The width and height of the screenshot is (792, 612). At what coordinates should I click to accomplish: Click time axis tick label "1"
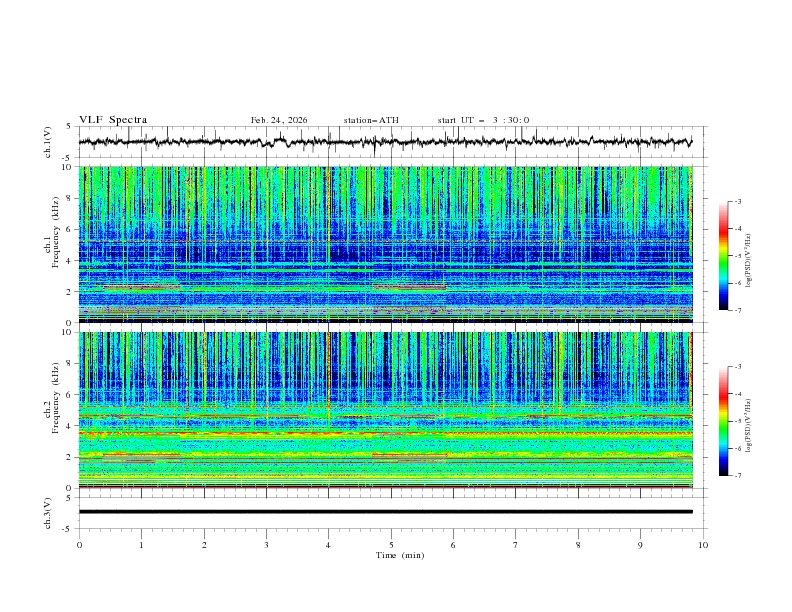pos(141,545)
